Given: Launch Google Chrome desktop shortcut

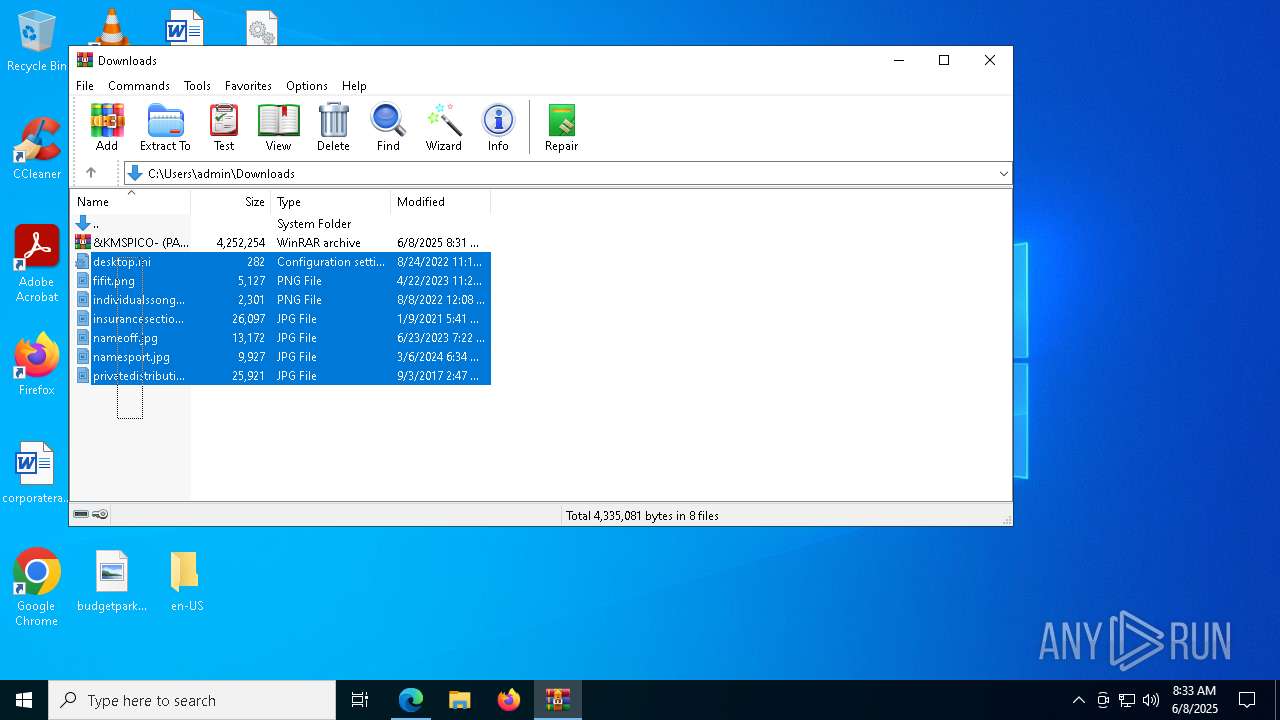Looking at the screenshot, I should tap(37, 587).
